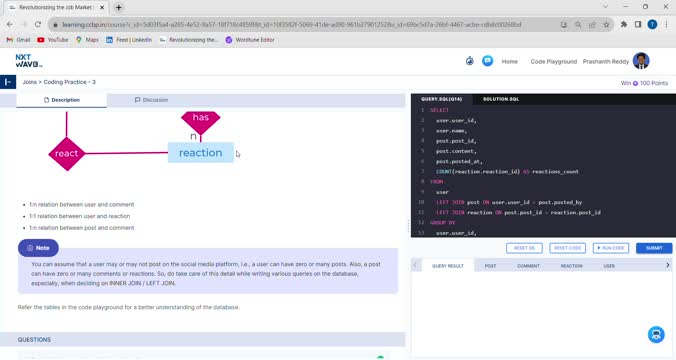Switch to the Description tab

pos(62,100)
